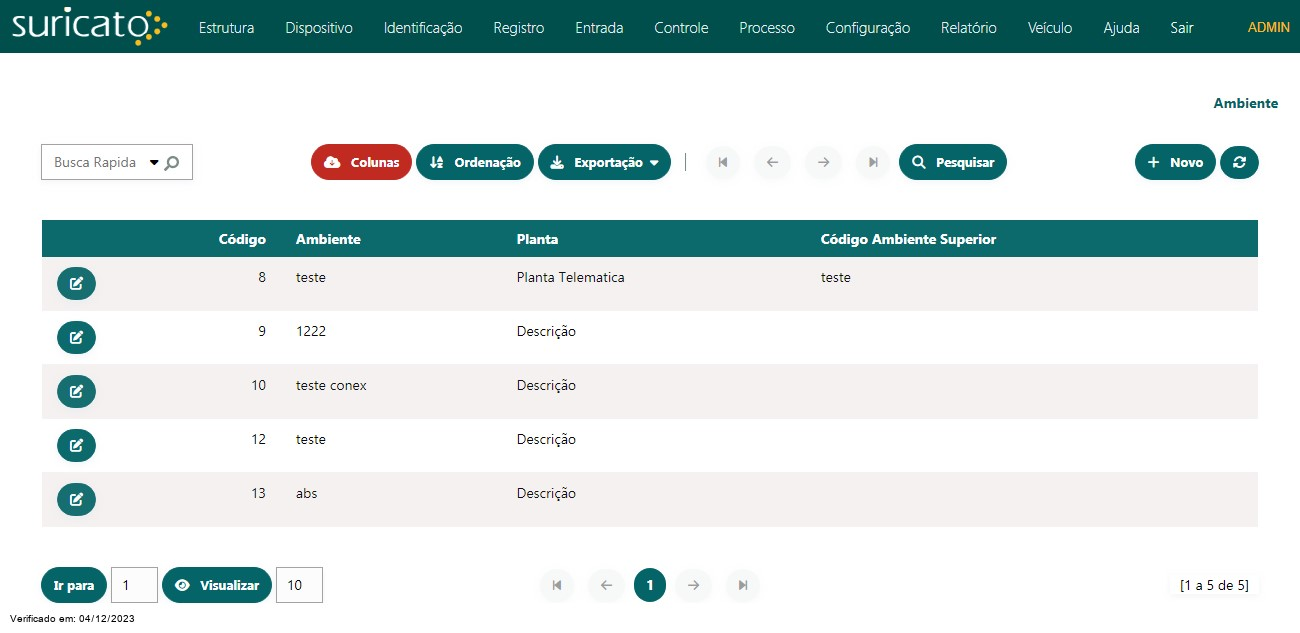Click the Pesquisar button
This screenshot has width=1300, height=633.
(953, 162)
